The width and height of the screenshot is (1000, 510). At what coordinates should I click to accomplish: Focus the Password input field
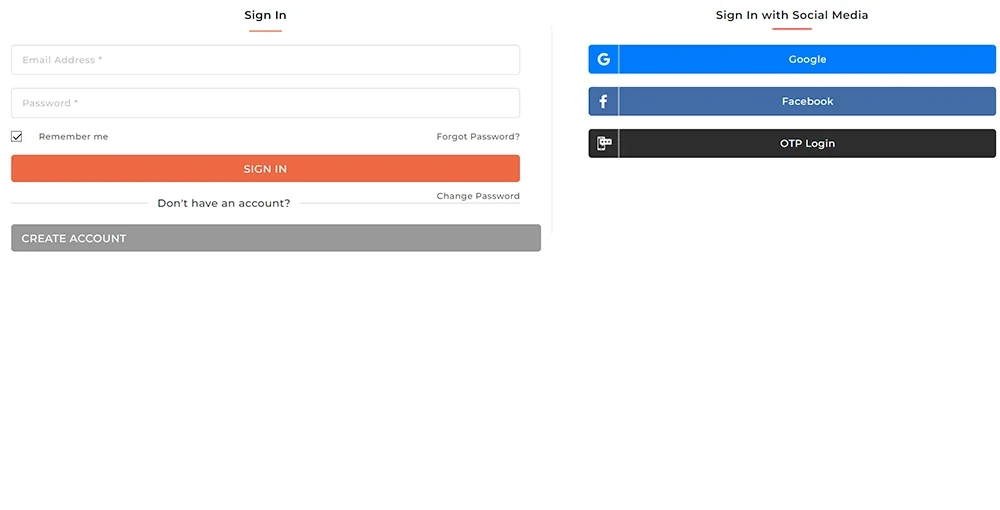point(265,103)
